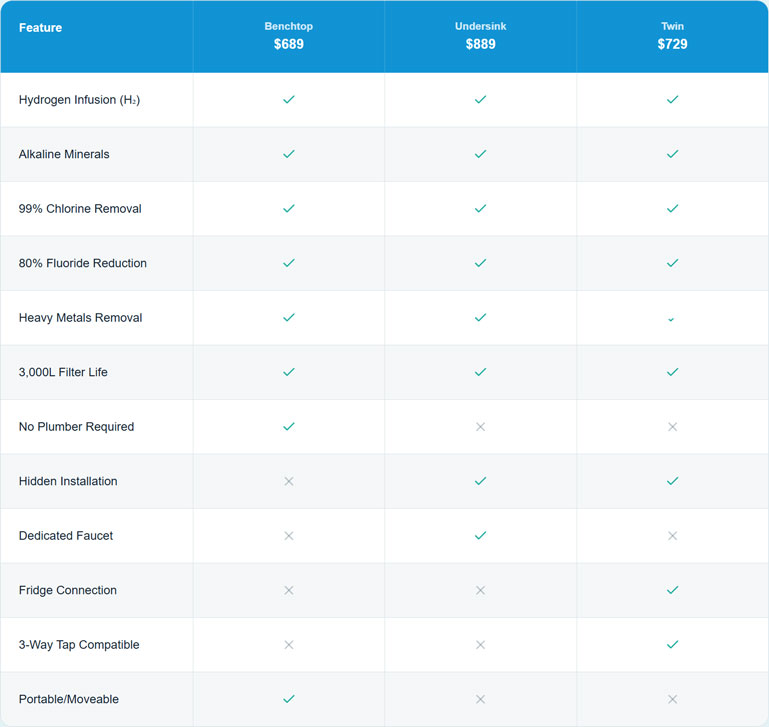Click the Portable/Moveable row label
This screenshot has width=769, height=727.
pyautogui.click(x=68, y=699)
